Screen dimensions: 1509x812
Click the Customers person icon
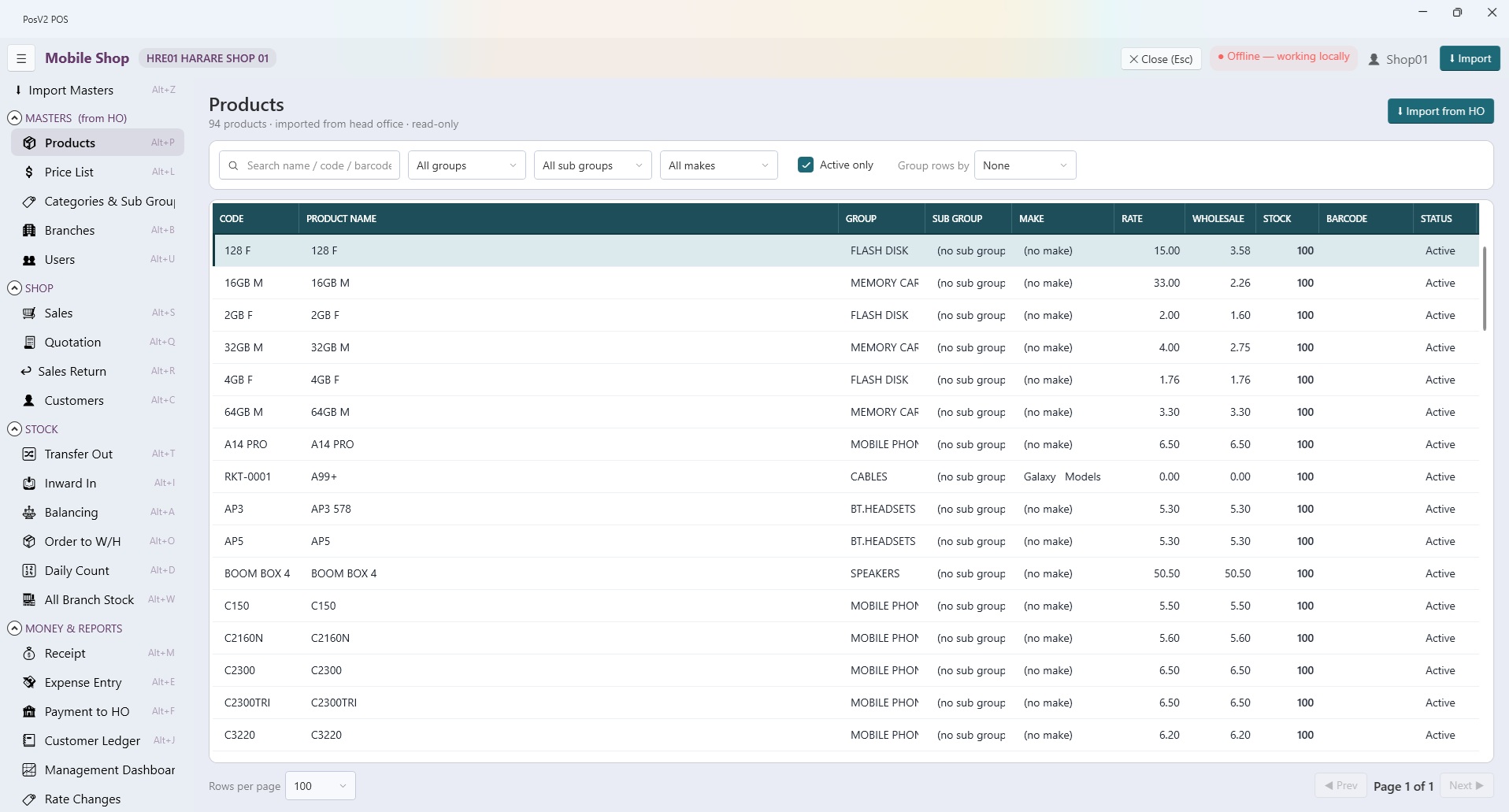[x=29, y=400]
